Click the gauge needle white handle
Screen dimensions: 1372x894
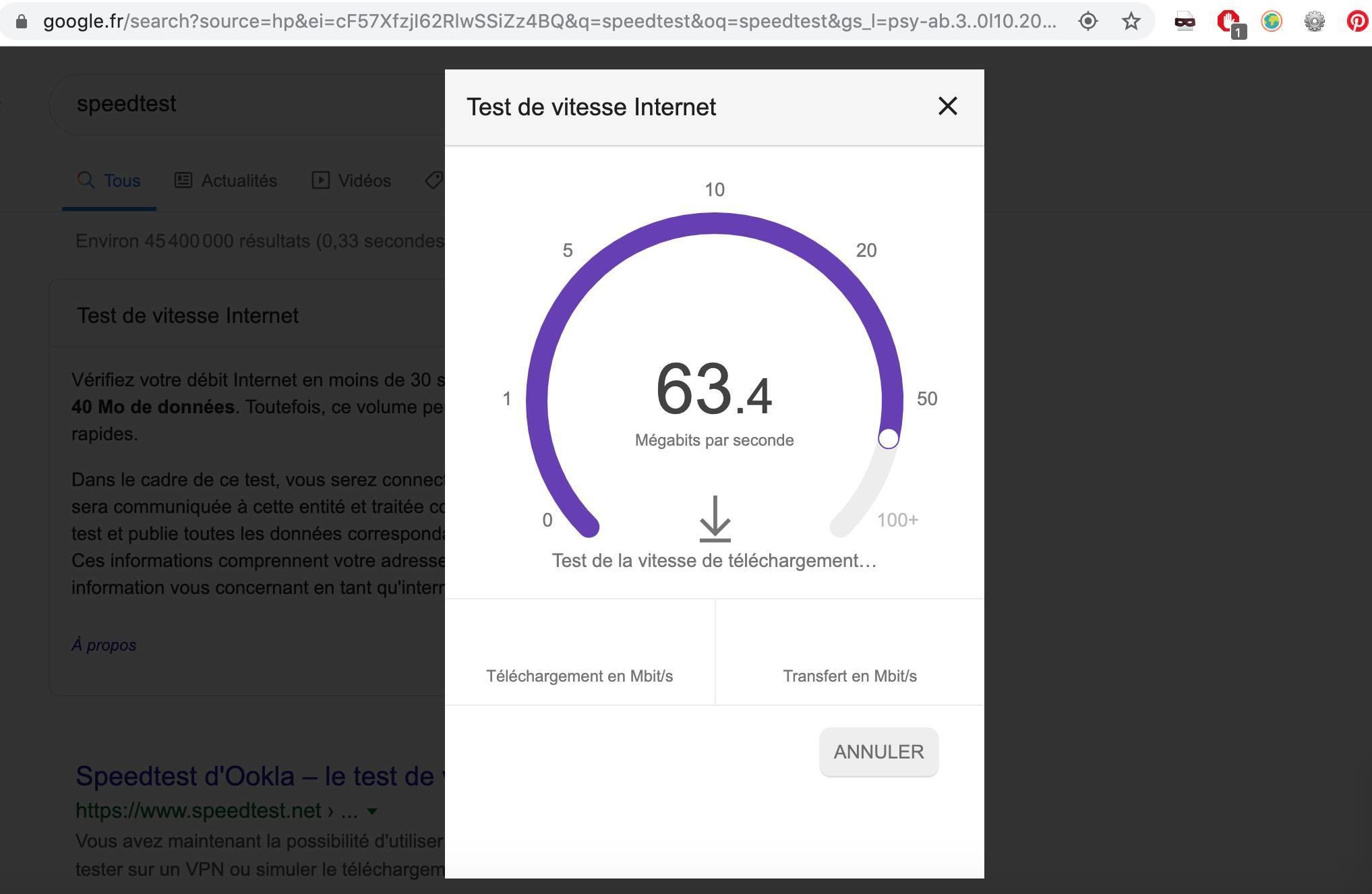(x=888, y=439)
